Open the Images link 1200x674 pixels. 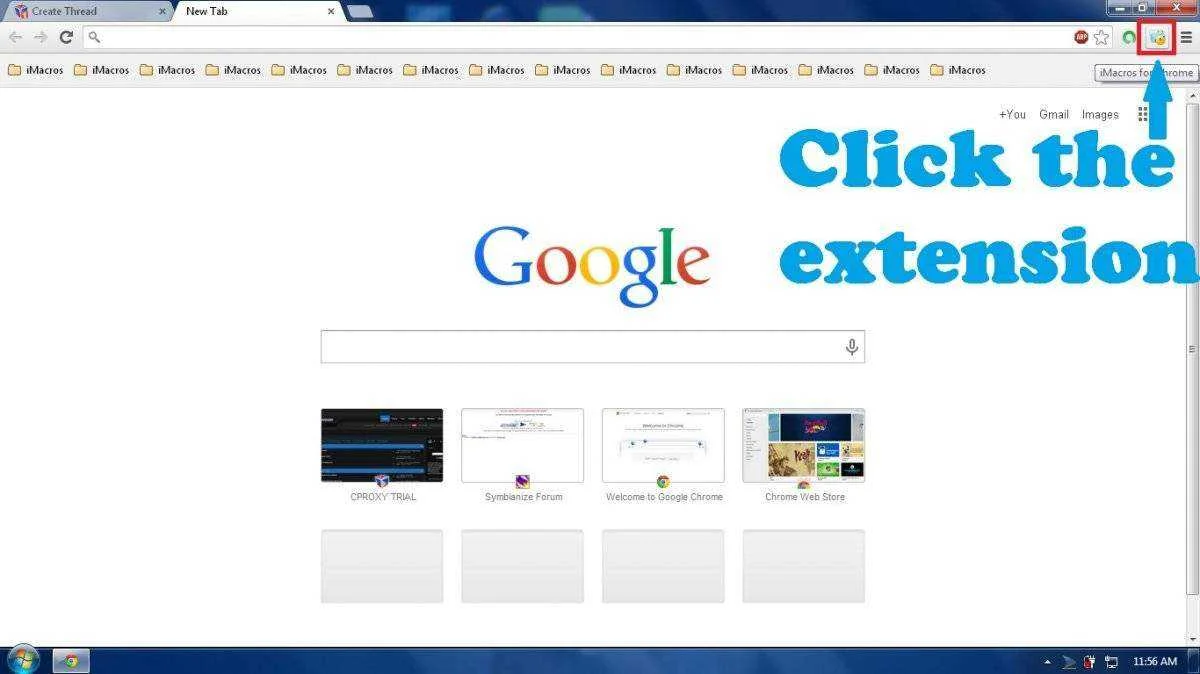click(x=1100, y=114)
